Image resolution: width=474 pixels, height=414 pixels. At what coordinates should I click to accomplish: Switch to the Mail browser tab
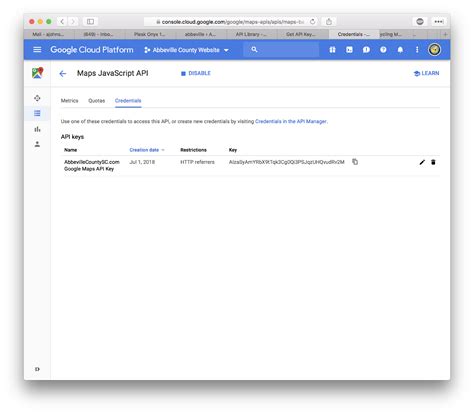(49, 34)
